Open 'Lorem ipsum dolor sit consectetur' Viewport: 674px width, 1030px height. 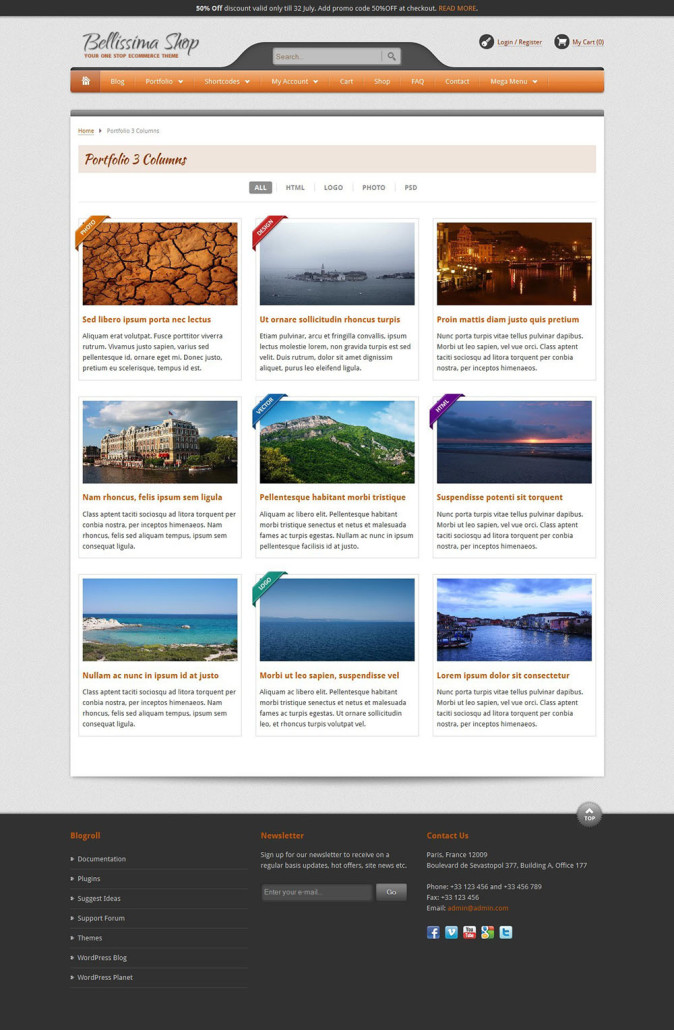point(503,676)
